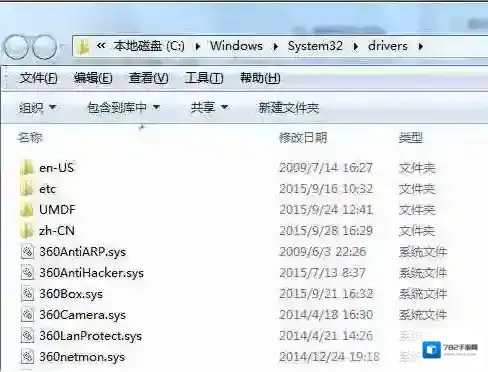
Task: Open the 文件(F) menu
Action: coord(38,78)
